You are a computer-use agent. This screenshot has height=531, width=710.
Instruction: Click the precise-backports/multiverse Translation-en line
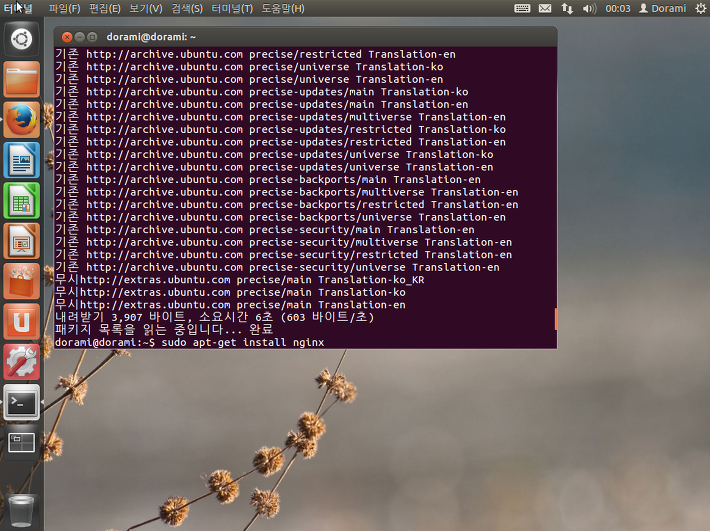pyautogui.click(x=287, y=192)
